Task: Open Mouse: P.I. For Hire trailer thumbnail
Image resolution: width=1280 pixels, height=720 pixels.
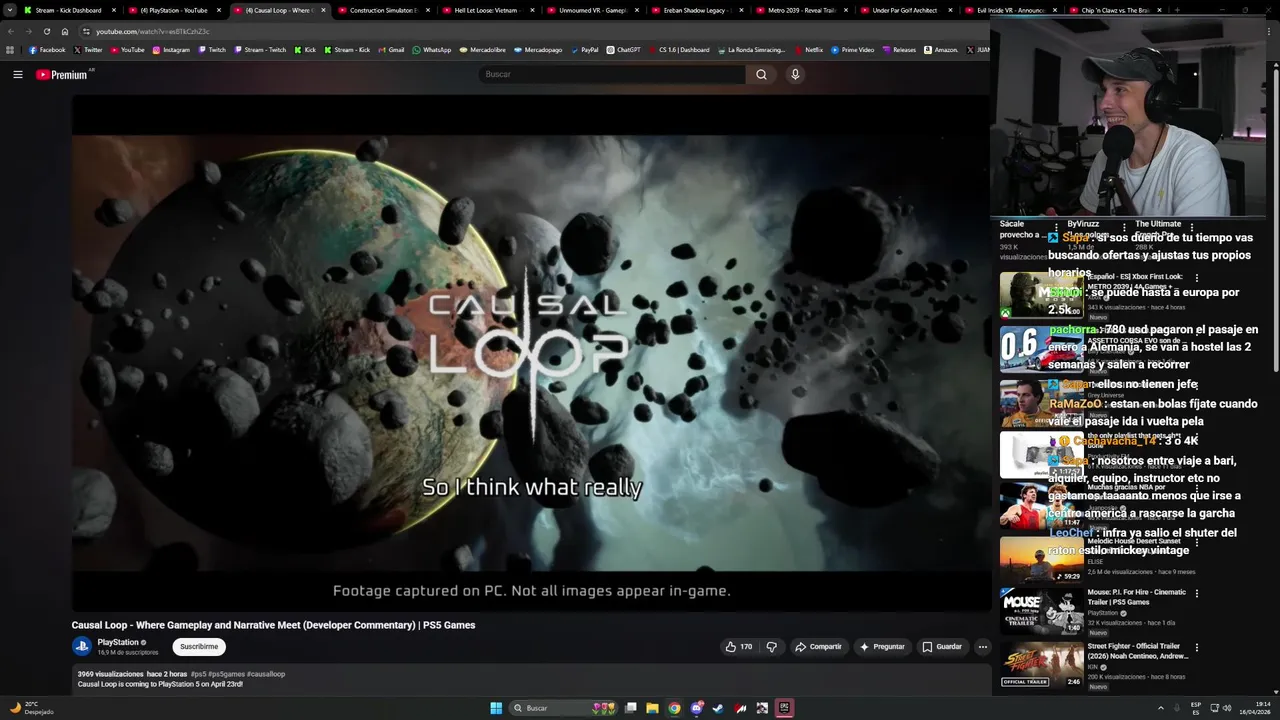Action: (1042, 611)
